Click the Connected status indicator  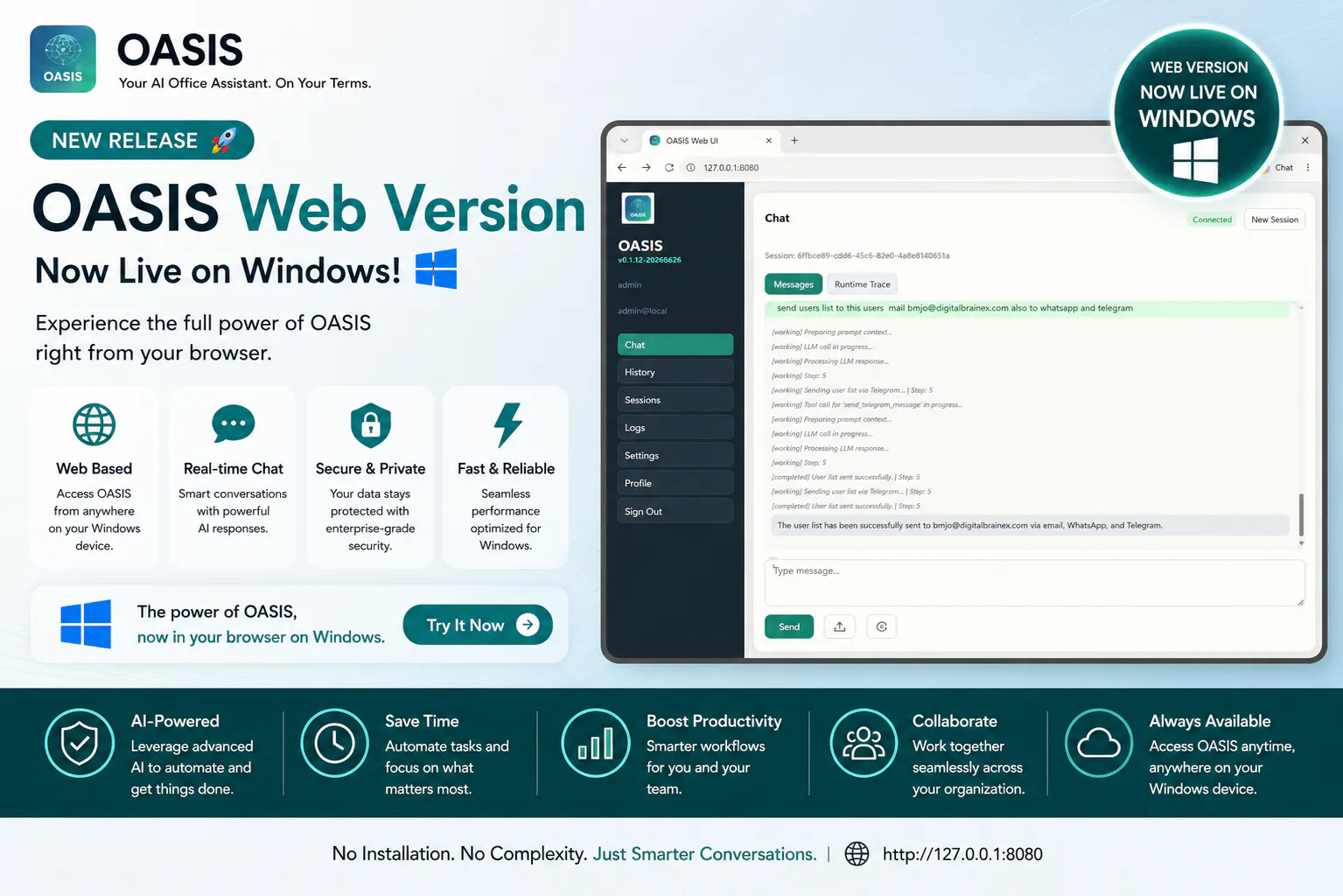pyautogui.click(x=1212, y=220)
